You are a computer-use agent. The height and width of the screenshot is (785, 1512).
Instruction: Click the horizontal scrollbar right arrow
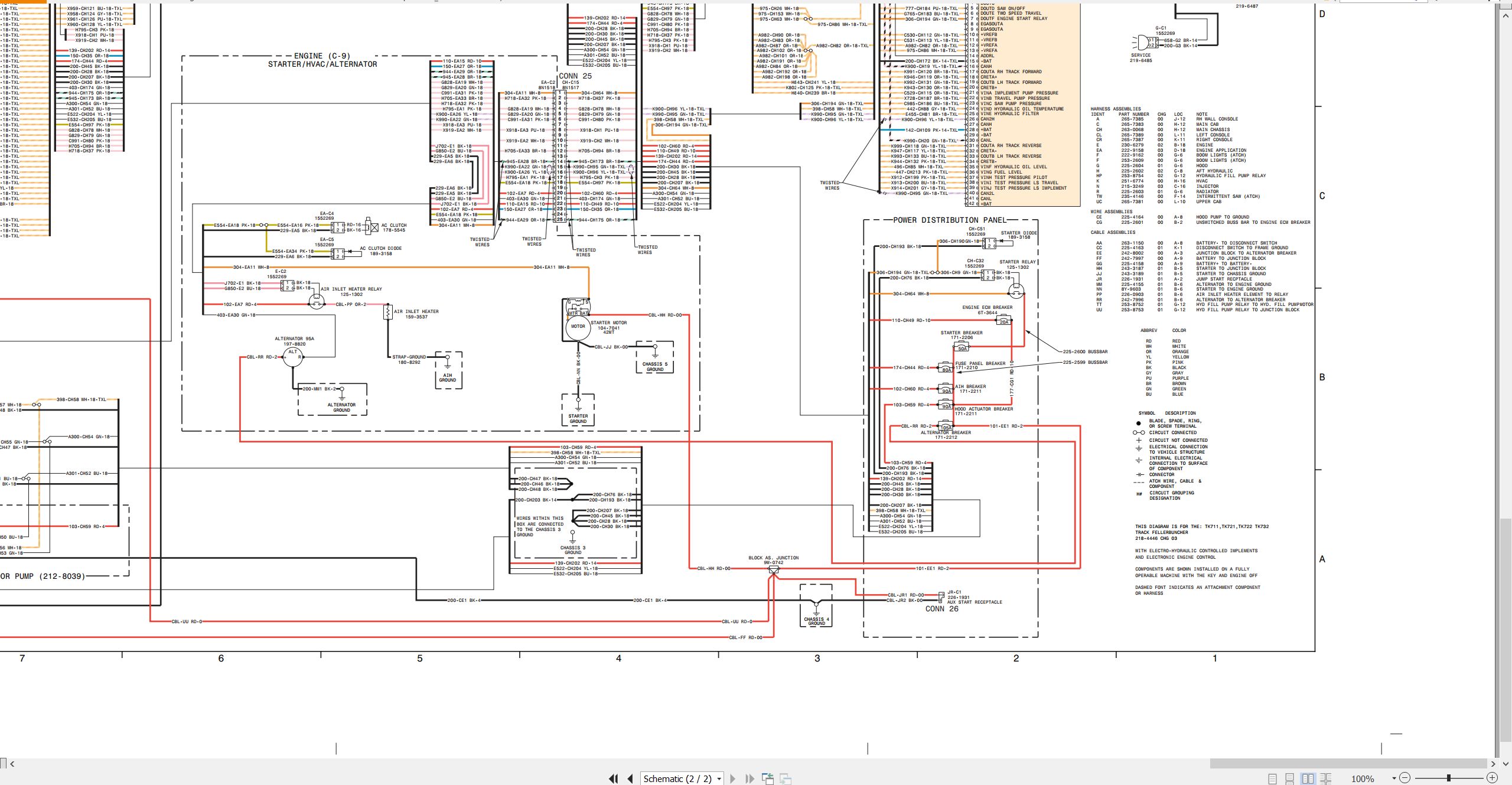pyautogui.click(x=1493, y=764)
